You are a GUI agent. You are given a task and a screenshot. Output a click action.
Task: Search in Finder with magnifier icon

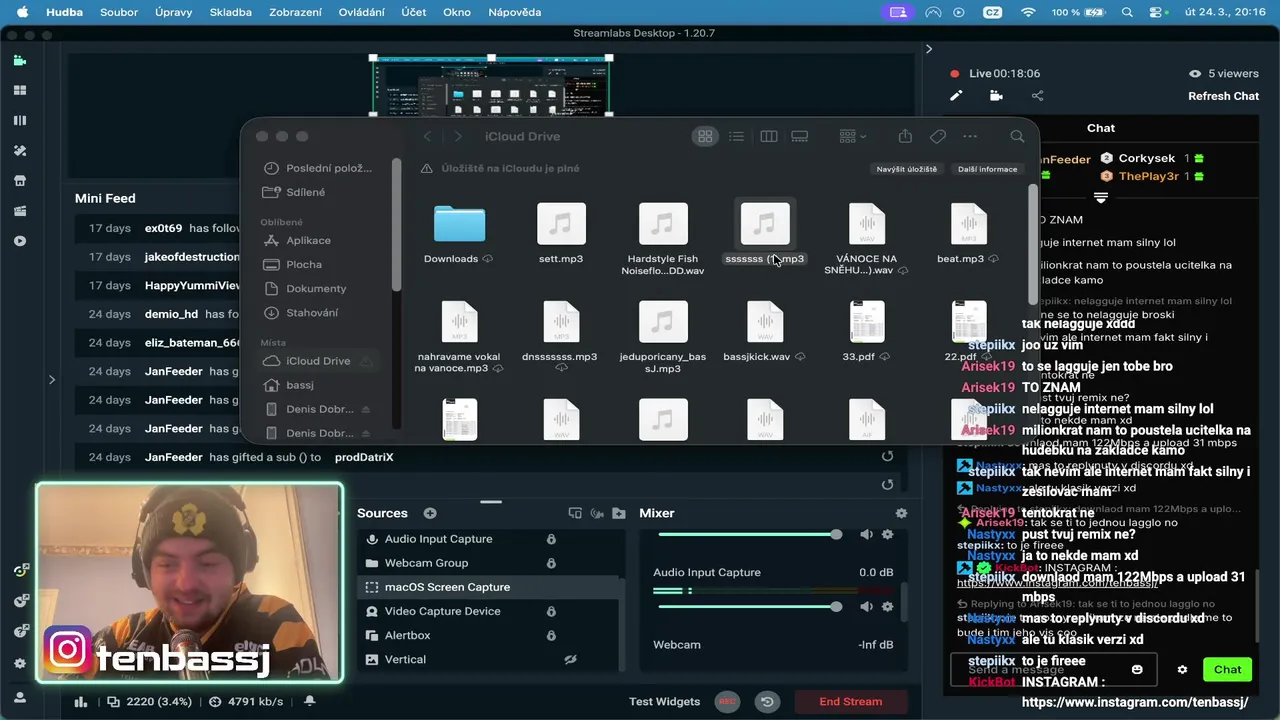coord(1017,136)
